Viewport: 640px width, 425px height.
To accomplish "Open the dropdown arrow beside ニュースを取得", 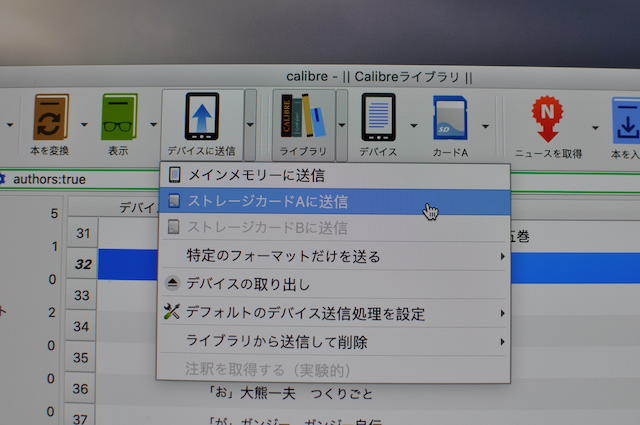I will (596, 128).
